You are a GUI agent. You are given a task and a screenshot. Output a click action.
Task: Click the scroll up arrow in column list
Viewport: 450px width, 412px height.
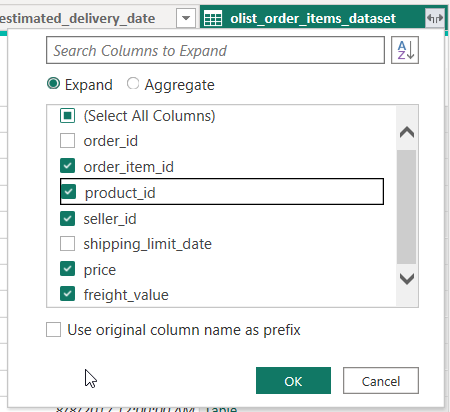tap(407, 132)
